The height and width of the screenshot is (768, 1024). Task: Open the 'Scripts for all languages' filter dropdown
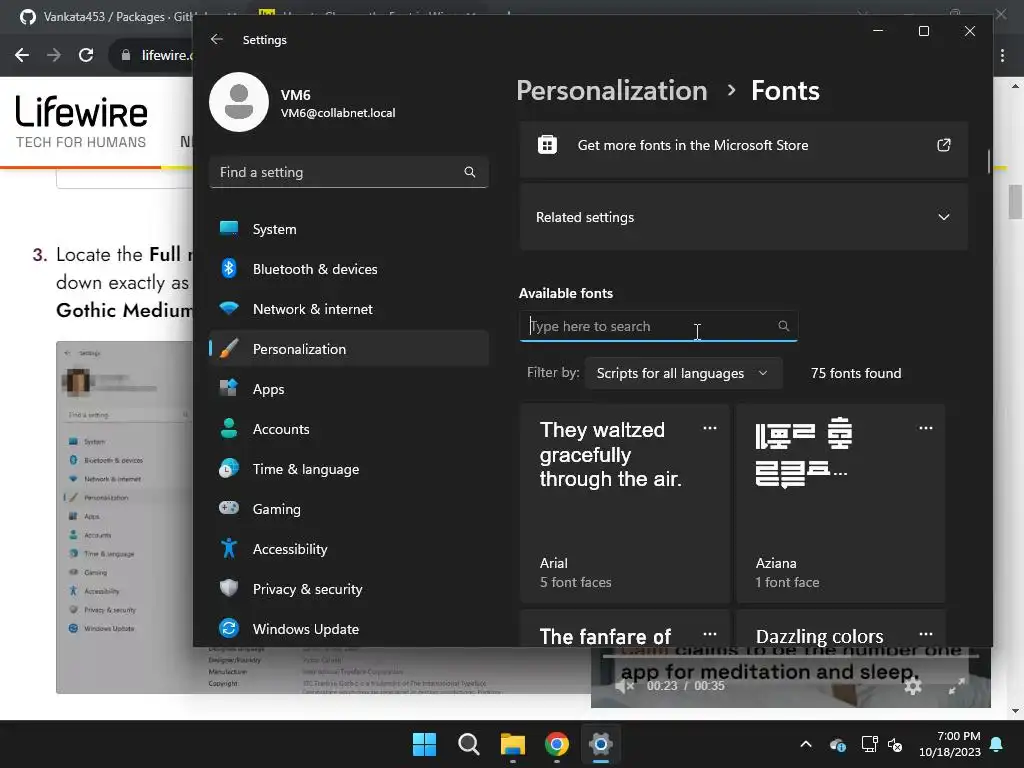tap(683, 373)
